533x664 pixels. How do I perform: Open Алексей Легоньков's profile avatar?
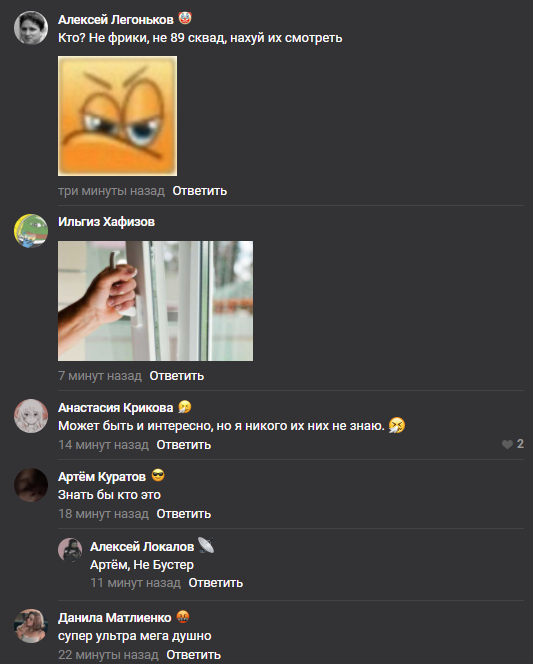pos(31,28)
